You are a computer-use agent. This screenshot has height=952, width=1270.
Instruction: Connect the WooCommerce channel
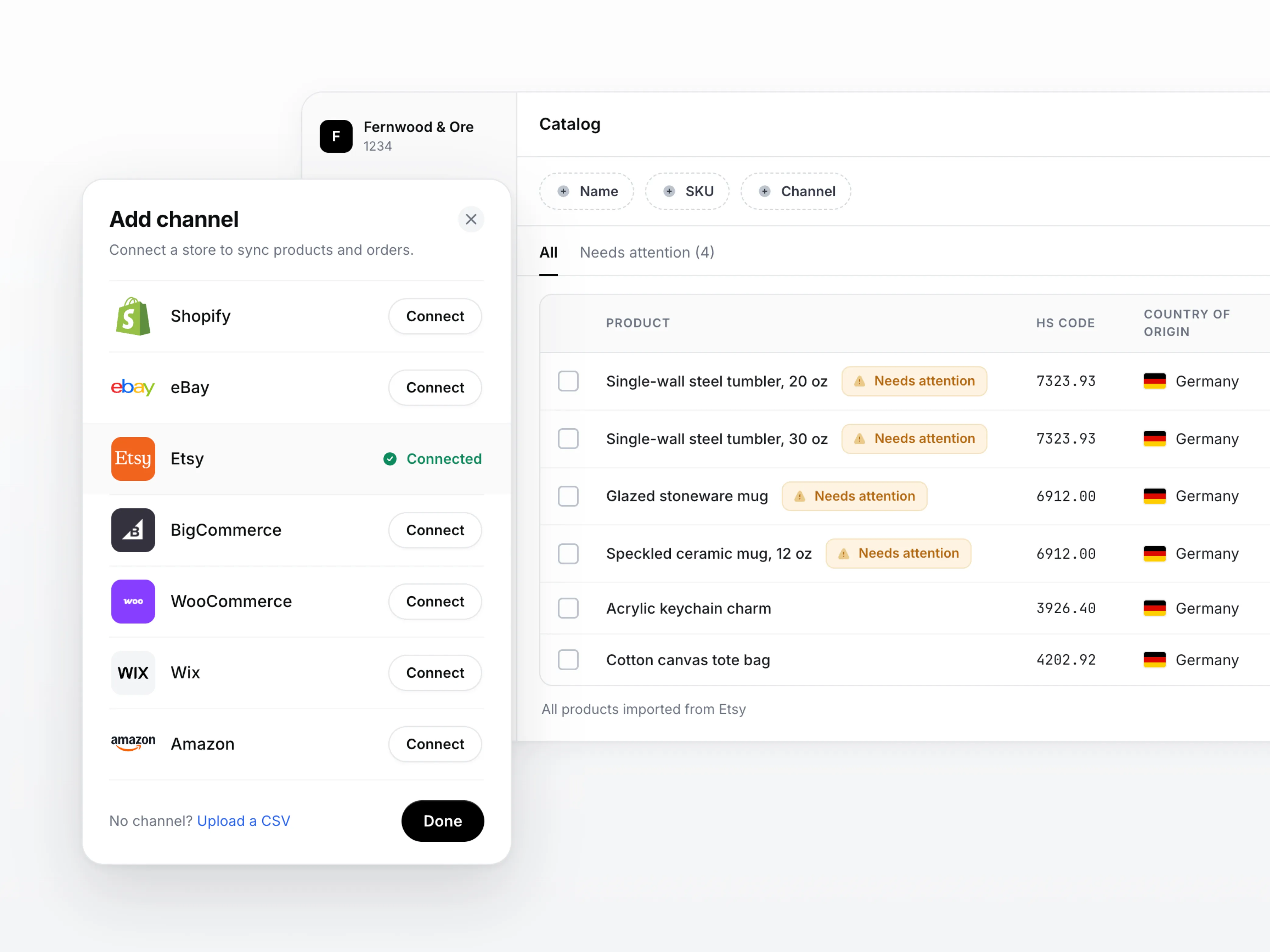pos(435,601)
